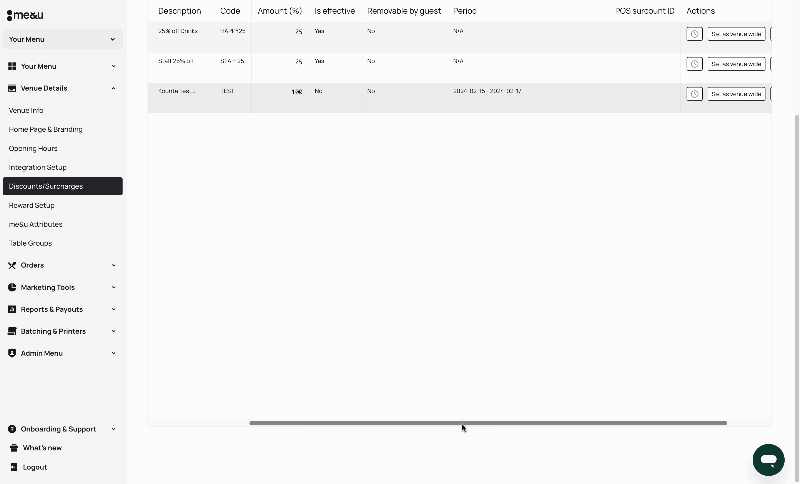800x484 pixels.
Task: Click the Staff 25% off description cell
Action: 176,61
